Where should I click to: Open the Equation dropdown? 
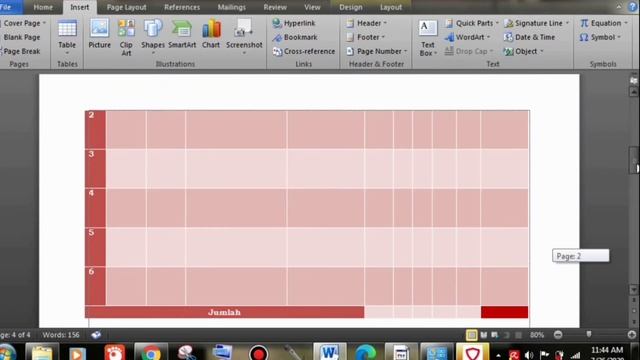pyautogui.click(x=604, y=23)
